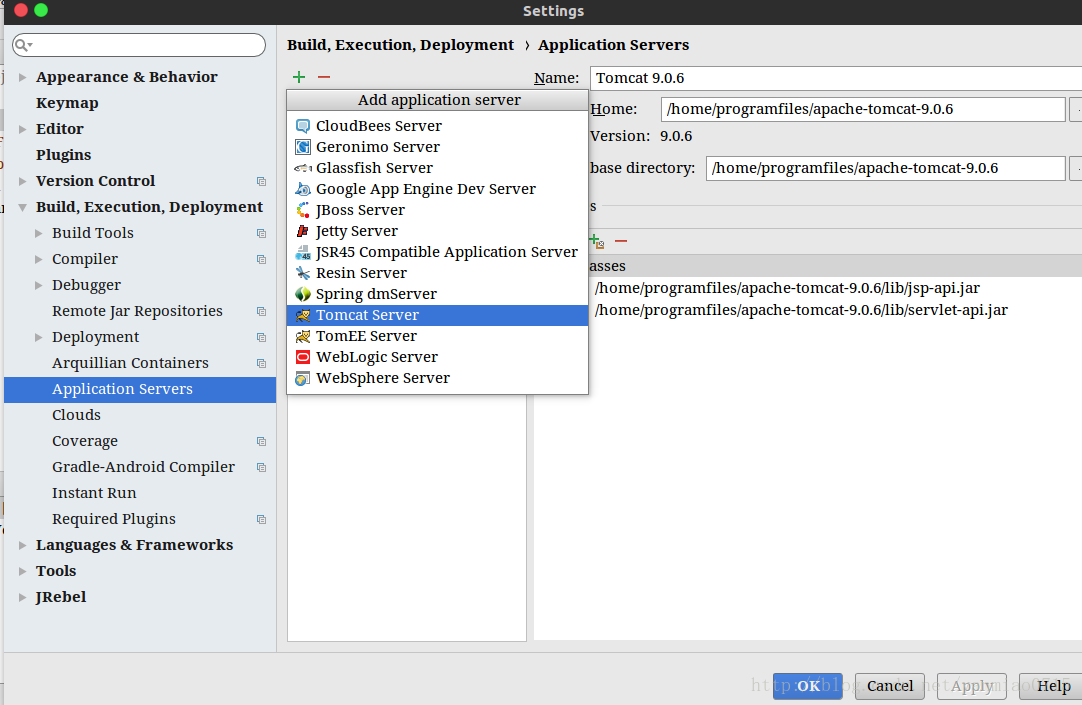
Task: Select the servlet-api.jar library entry
Action: tap(800, 310)
